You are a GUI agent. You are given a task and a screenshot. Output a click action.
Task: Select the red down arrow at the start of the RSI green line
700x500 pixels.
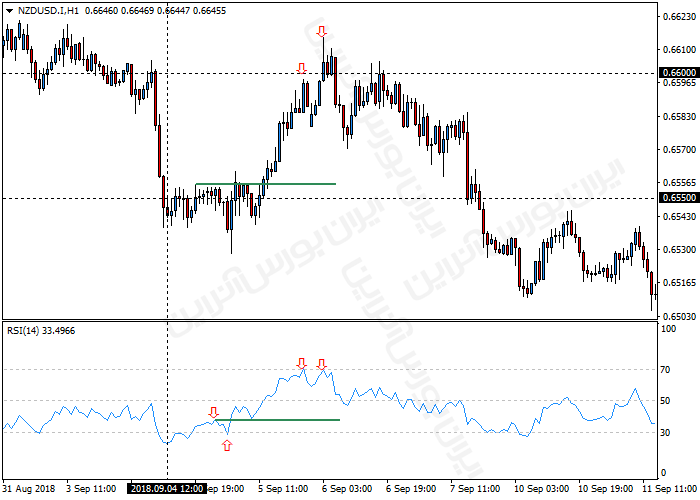213,412
